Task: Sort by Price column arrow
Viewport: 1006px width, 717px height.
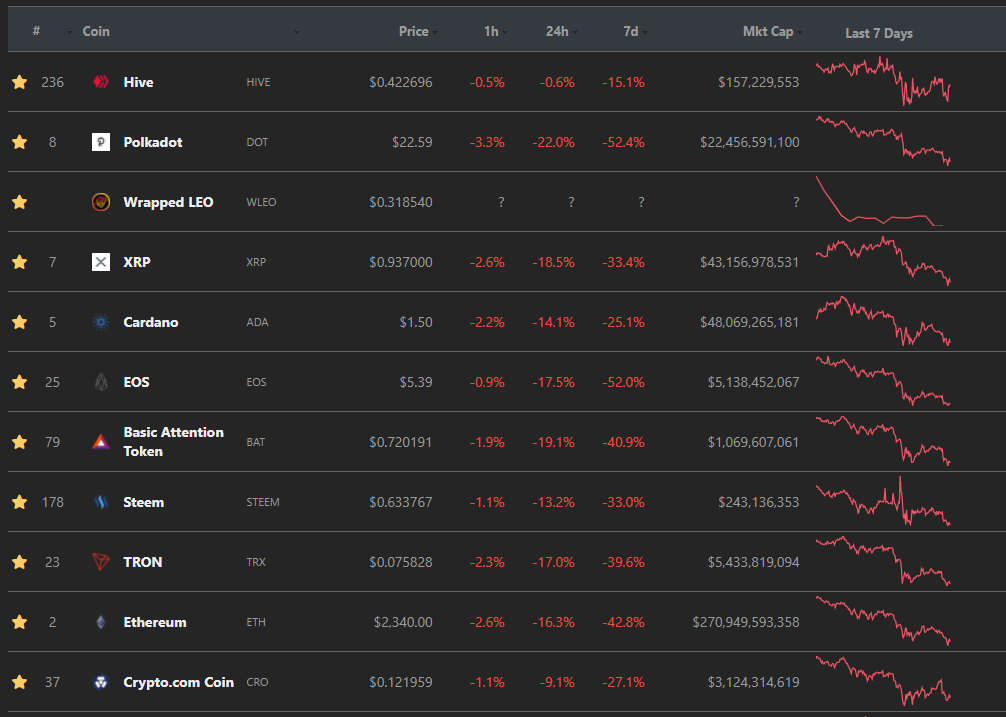Action: tap(435, 32)
